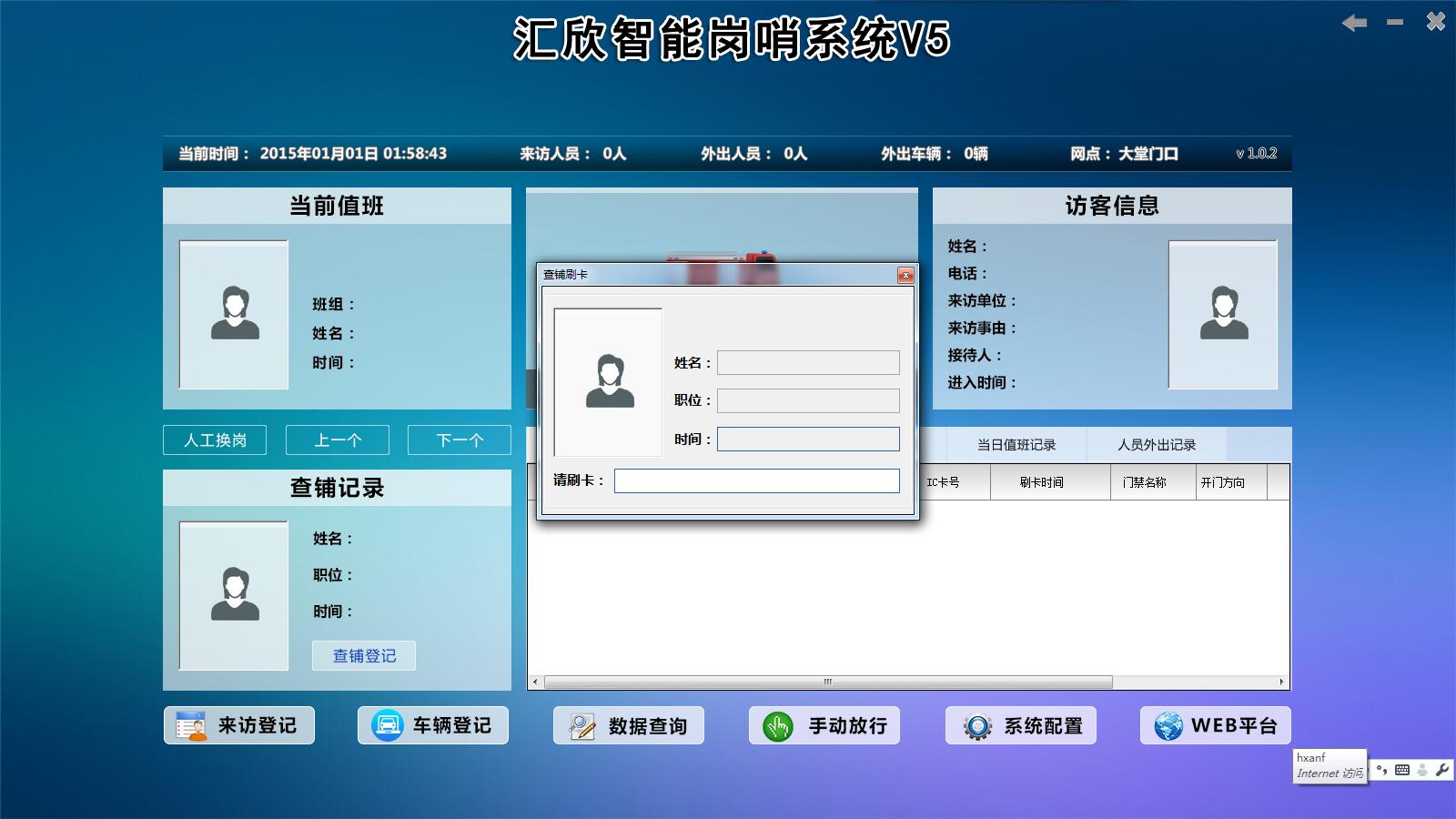Viewport: 1456px width, 819px height.
Task: Click the back arrow icon at top right
Action: [x=1354, y=23]
